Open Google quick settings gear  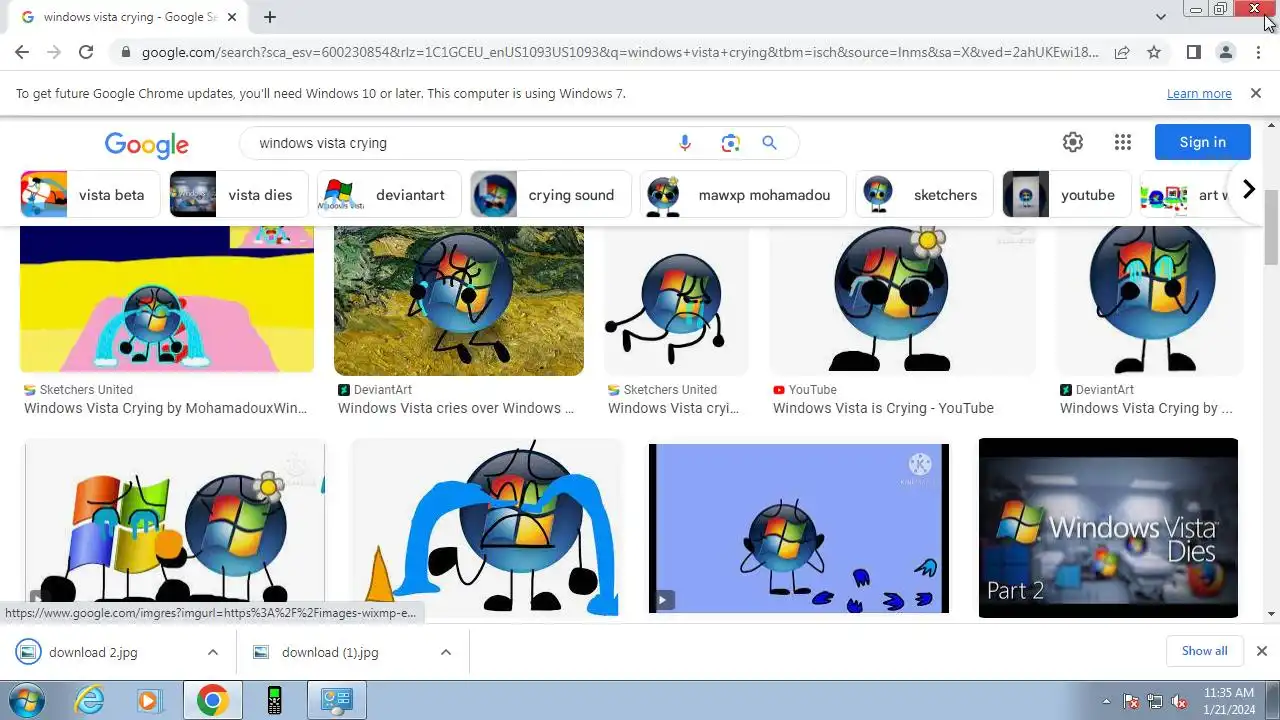pos(1073,142)
